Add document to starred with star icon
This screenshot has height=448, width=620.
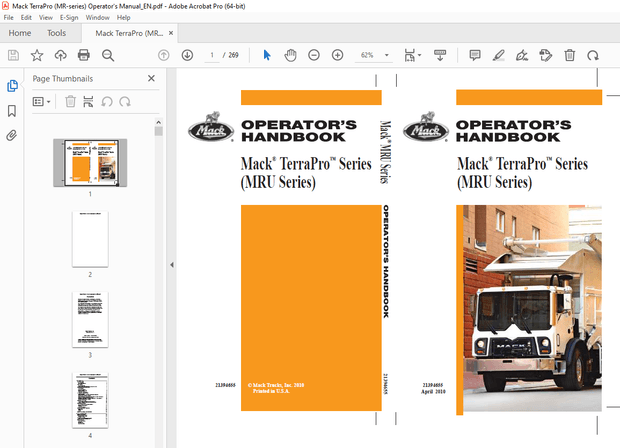click(x=37, y=55)
